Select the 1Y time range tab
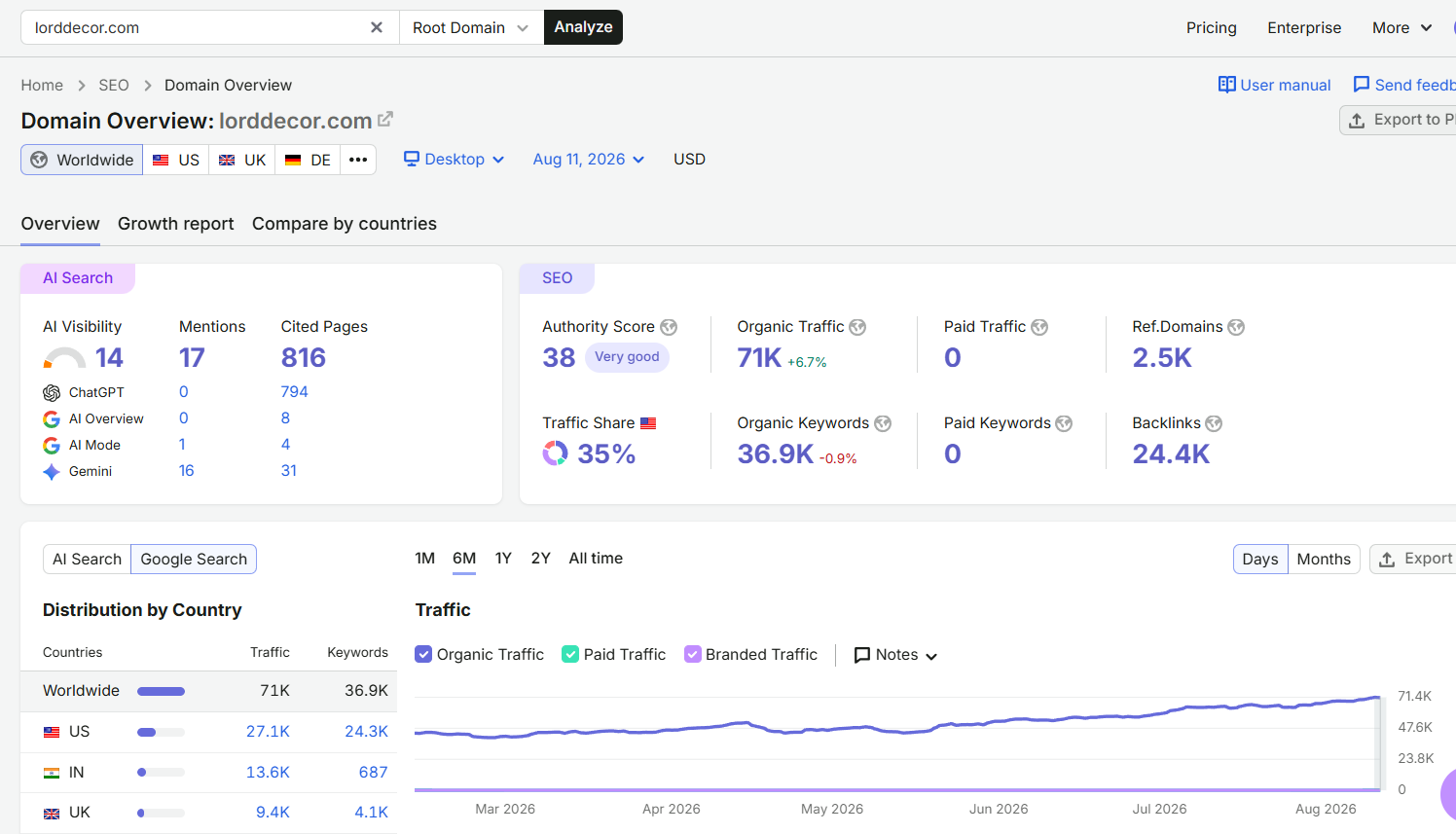 click(x=503, y=559)
